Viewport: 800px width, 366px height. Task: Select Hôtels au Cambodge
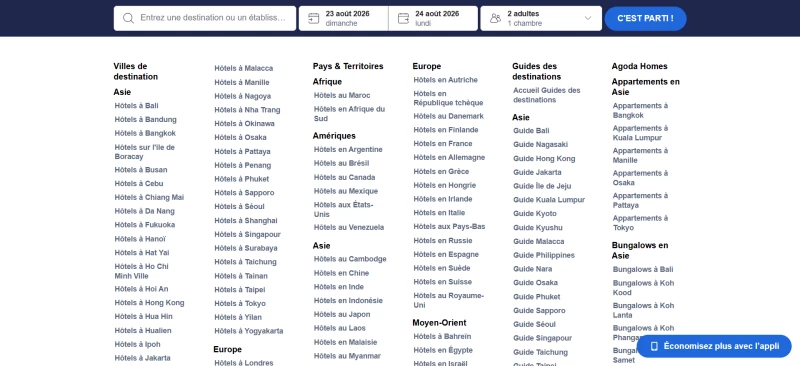pos(350,259)
